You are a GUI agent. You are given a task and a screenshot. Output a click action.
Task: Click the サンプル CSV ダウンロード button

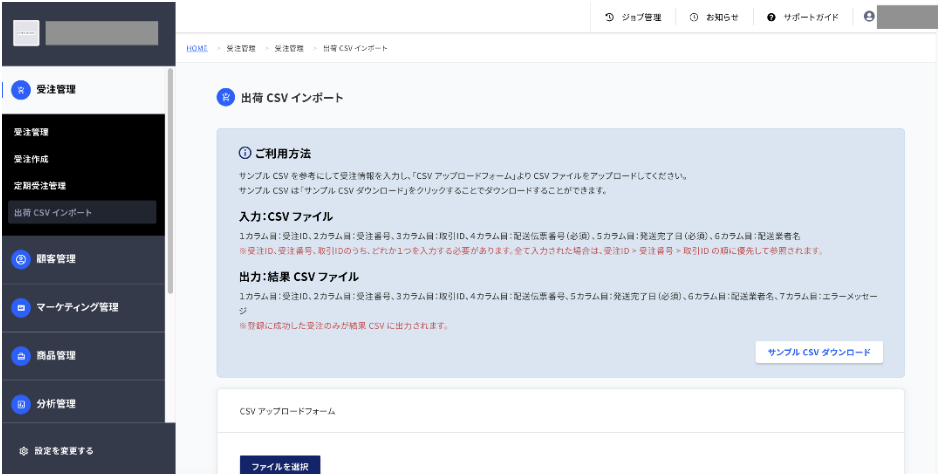pyautogui.click(x=819, y=352)
